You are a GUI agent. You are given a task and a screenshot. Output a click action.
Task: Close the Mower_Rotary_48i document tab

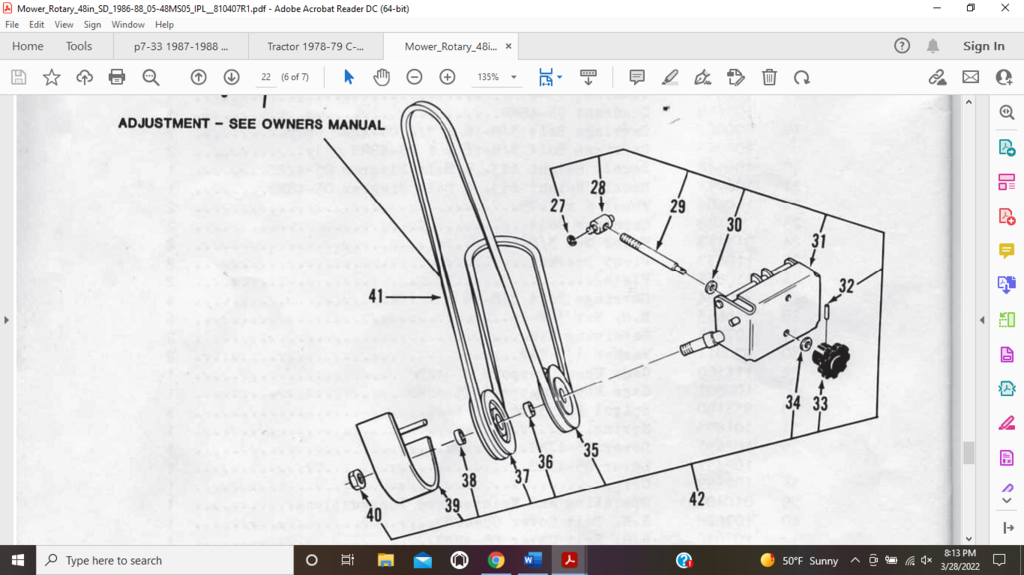tap(509, 46)
